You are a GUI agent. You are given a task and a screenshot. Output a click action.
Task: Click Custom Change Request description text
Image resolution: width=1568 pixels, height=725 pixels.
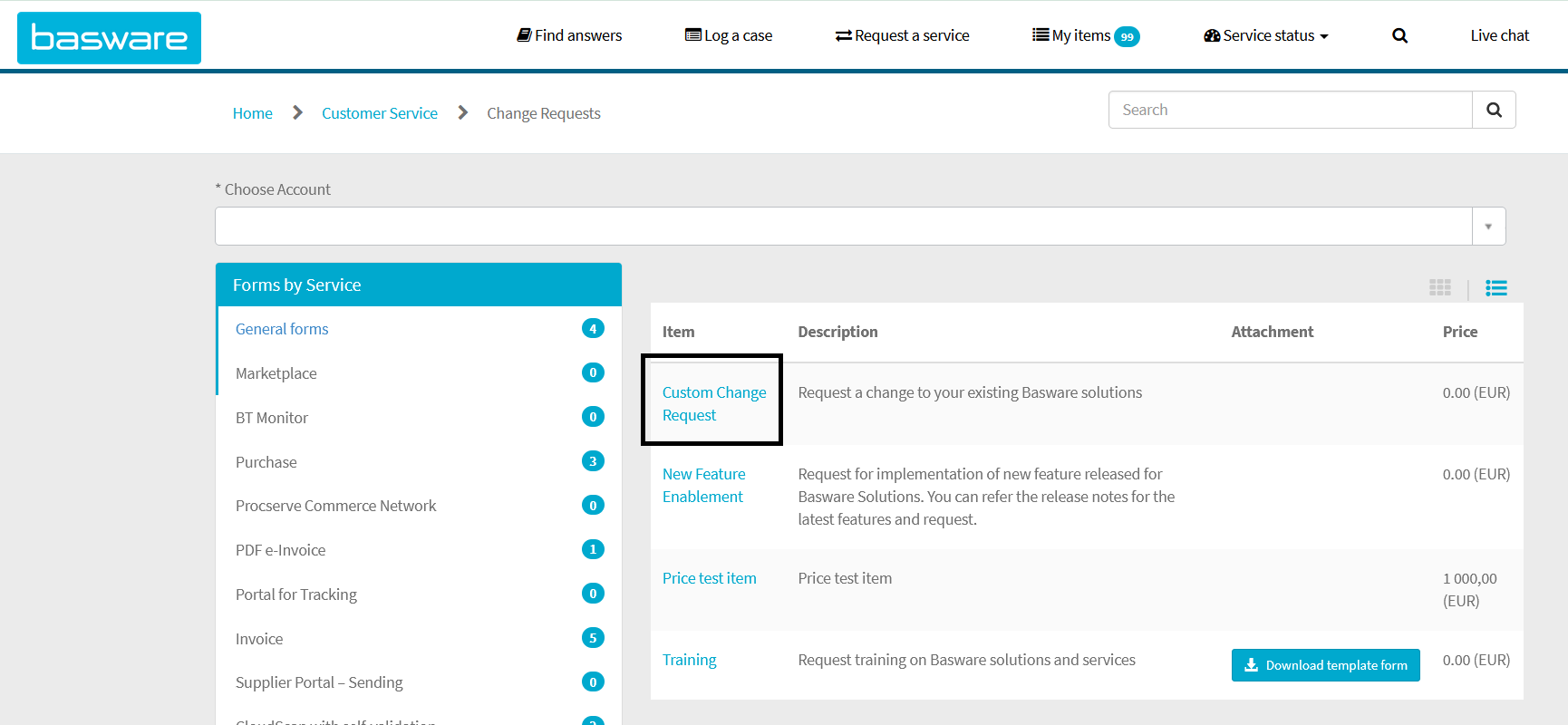[970, 392]
